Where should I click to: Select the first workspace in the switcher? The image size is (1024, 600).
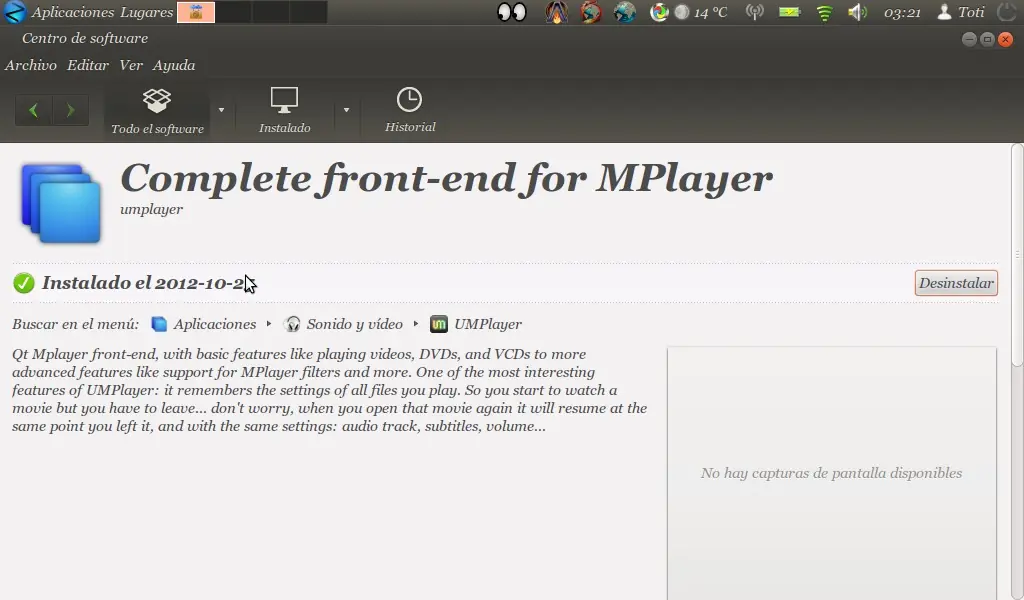tap(196, 12)
